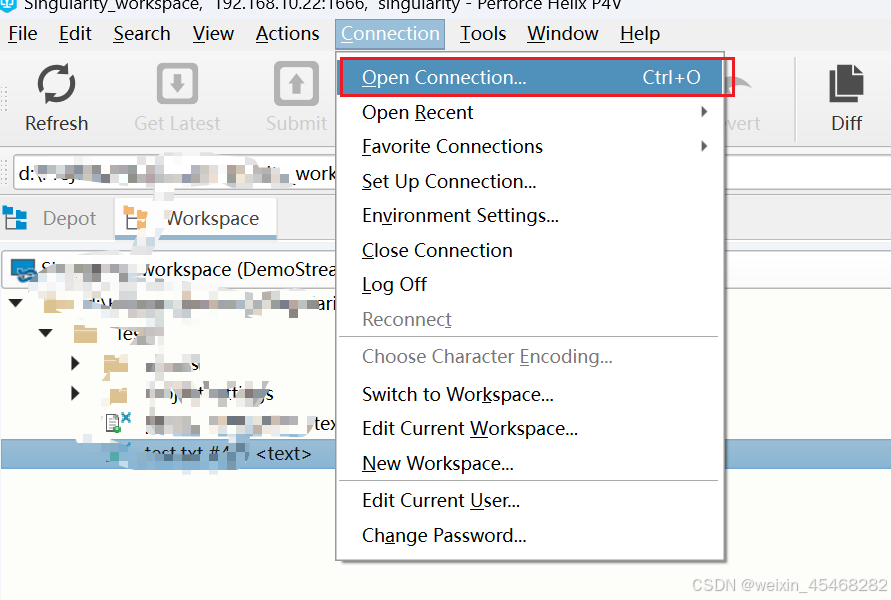Image resolution: width=891 pixels, height=600 pixels.
Task: Click the toolbar drag handle left of Refresh
Action: 4,99
